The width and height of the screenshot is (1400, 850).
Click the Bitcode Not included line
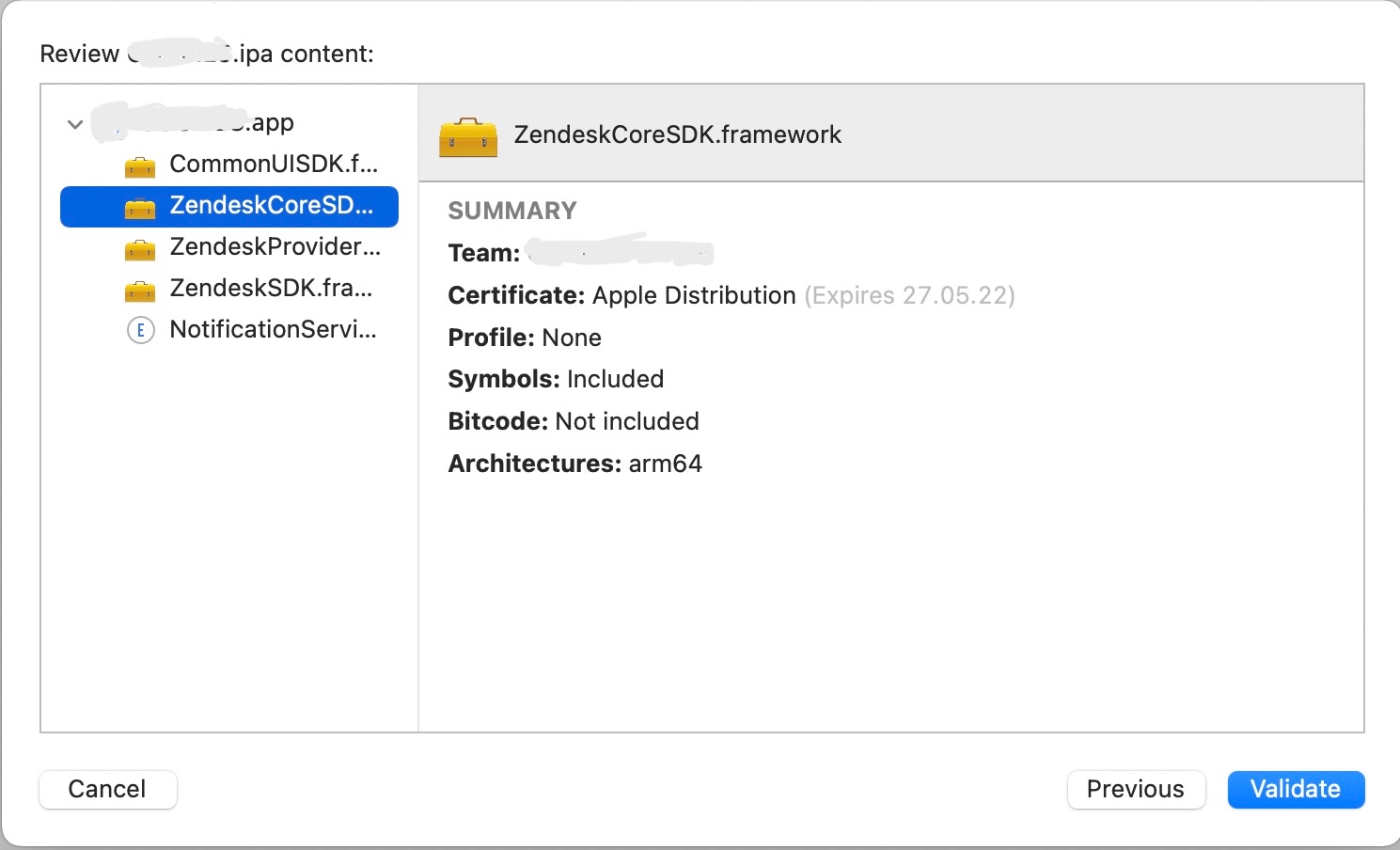[573, 422]
